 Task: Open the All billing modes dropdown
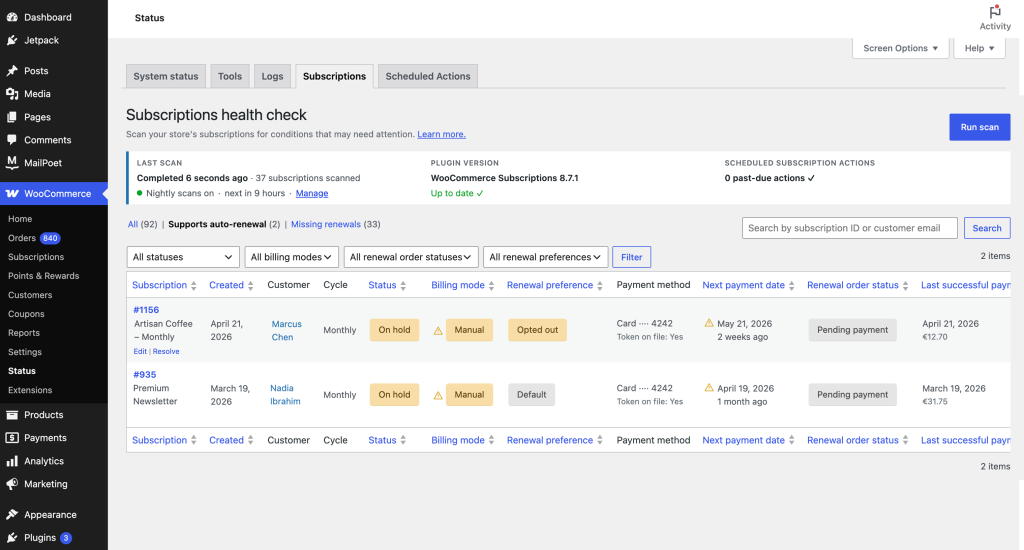click(x=291, y=257)
